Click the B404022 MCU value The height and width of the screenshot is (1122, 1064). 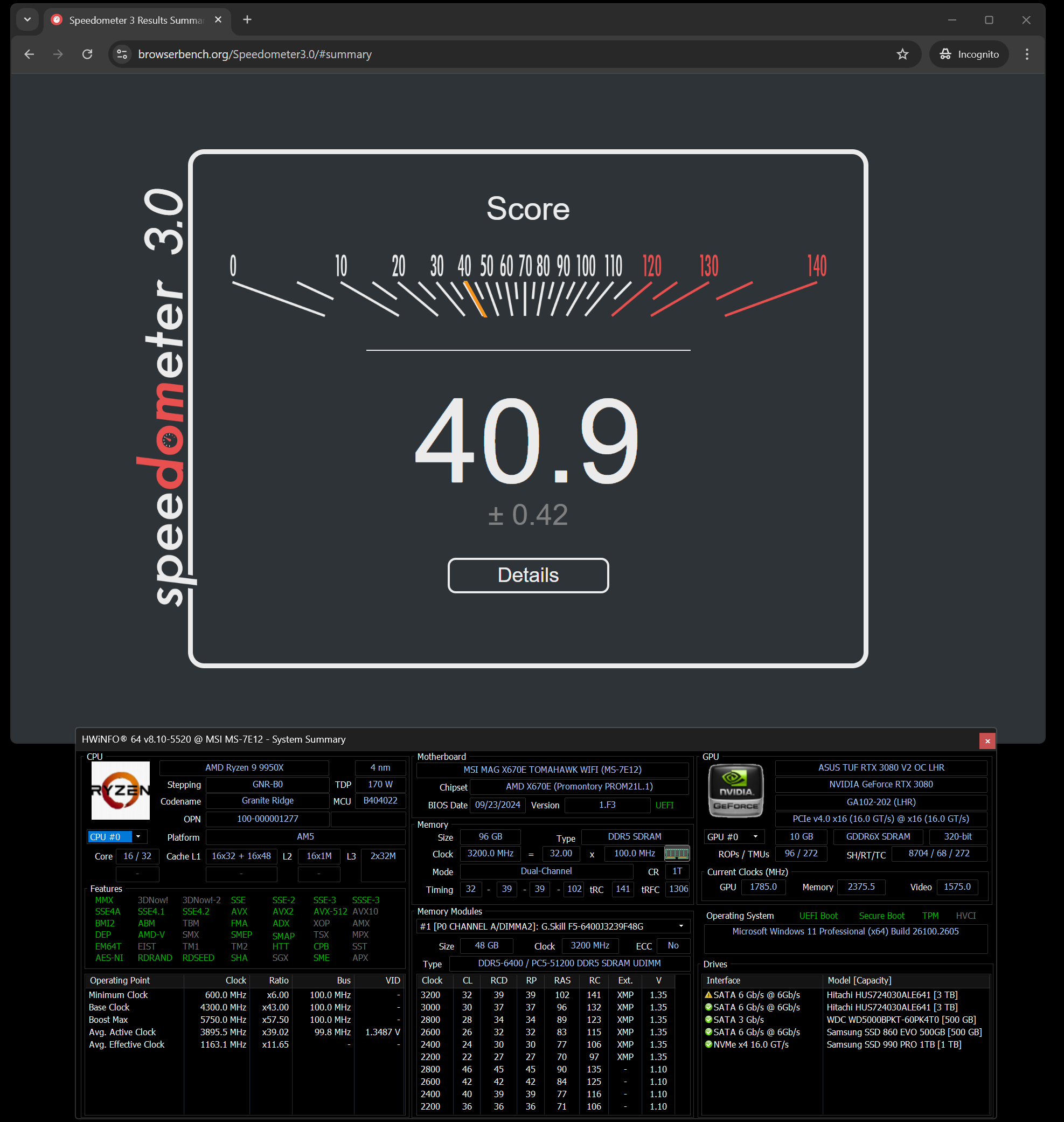click(380, 800)
